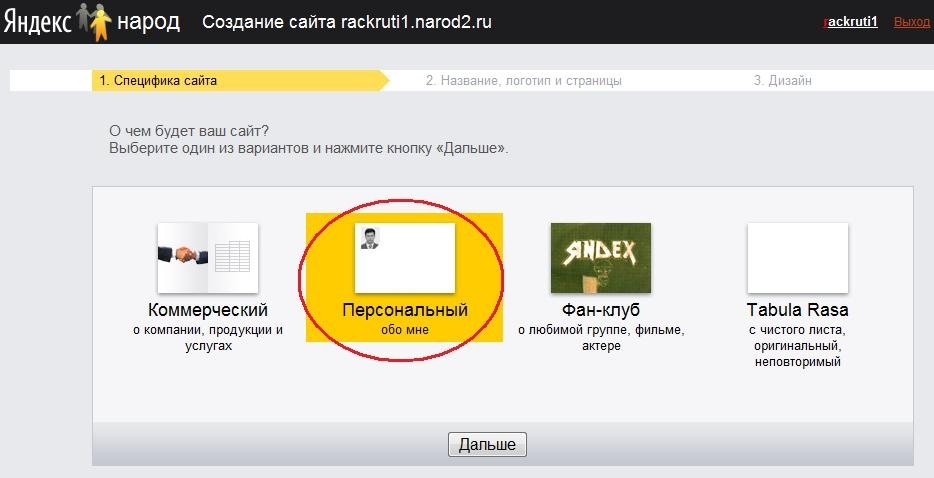
Task: Open the rackruti1 account link
Action: (851, 22)
